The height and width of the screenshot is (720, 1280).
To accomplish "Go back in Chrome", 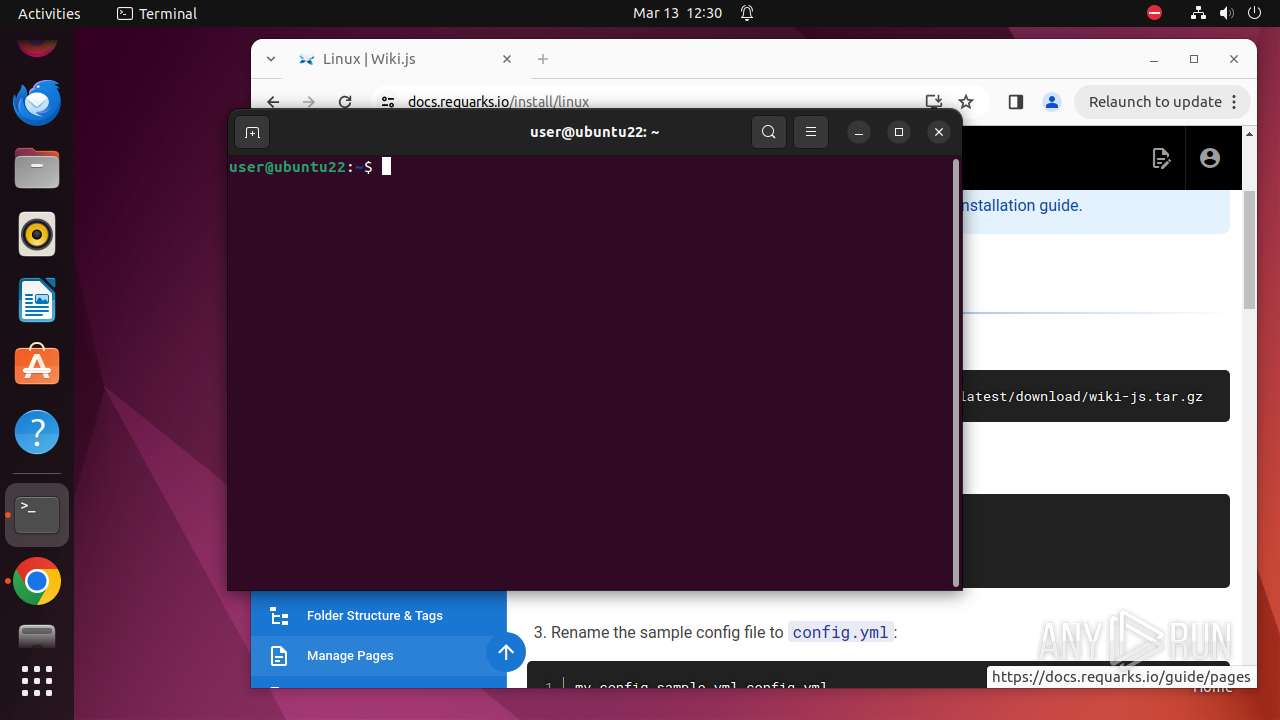I will tap(273, 102).
